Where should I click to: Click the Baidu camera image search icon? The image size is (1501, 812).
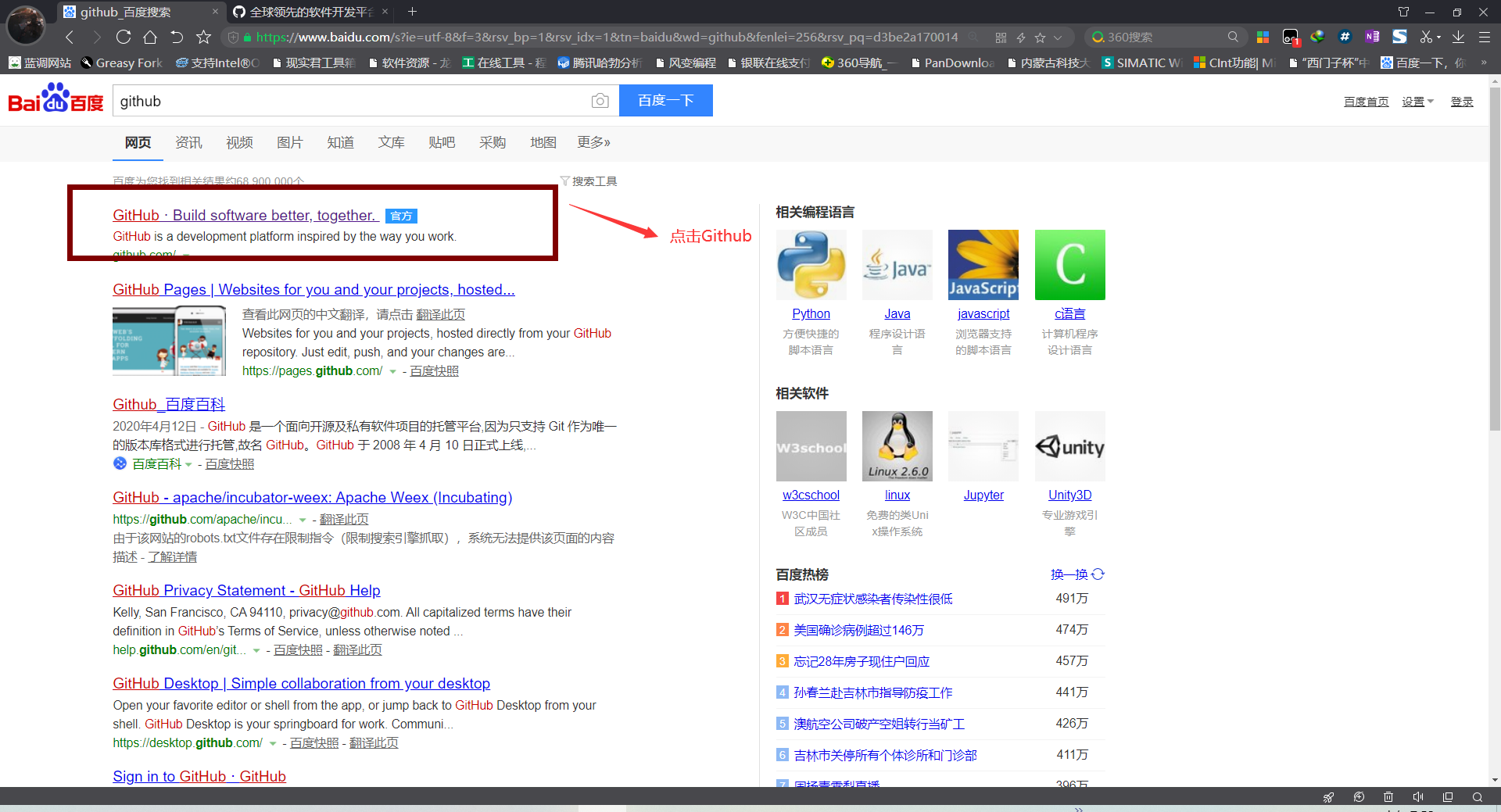(600, 101)
